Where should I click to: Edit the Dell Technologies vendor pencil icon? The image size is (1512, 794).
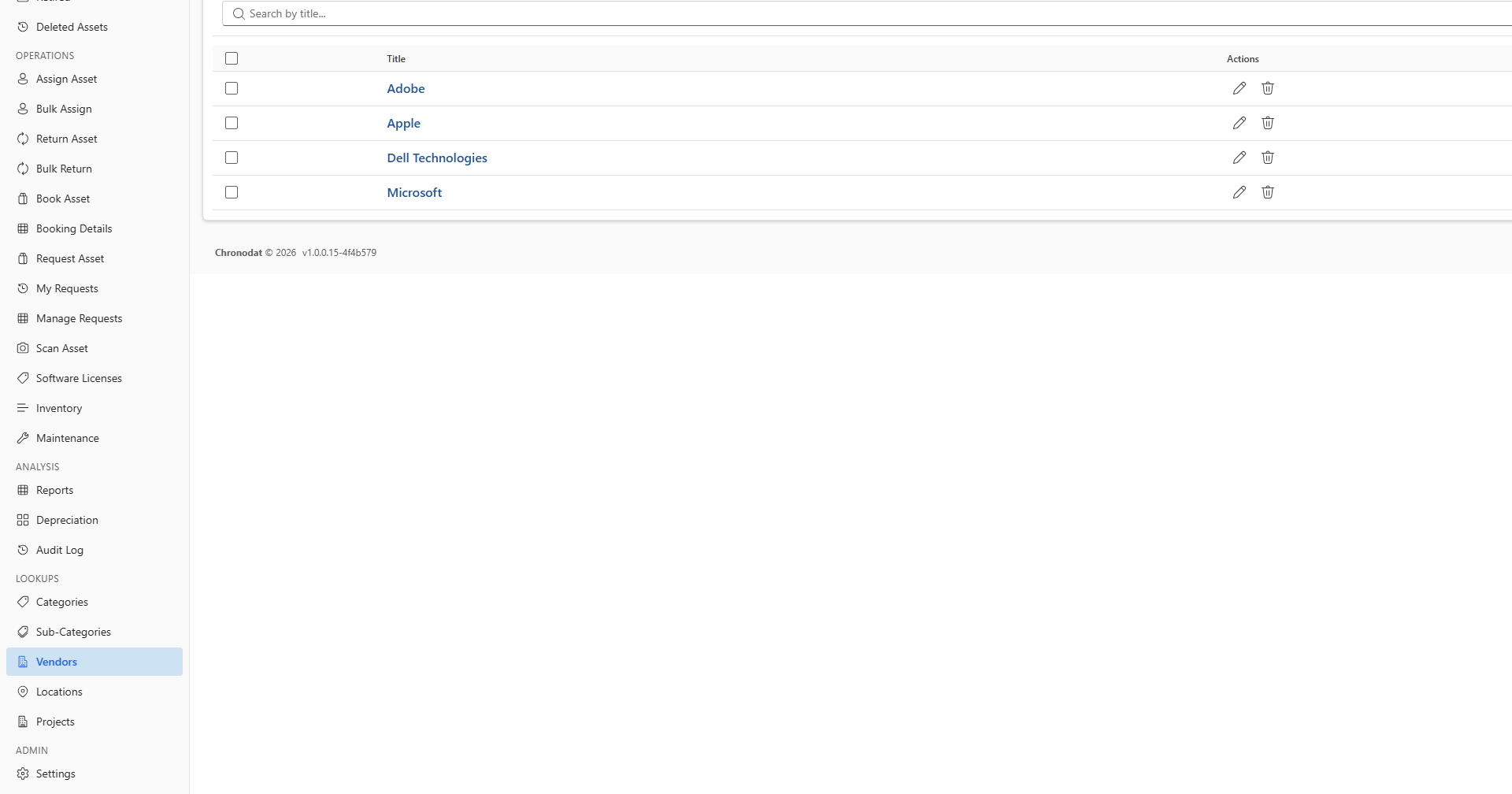click(x=1240, y=158)
